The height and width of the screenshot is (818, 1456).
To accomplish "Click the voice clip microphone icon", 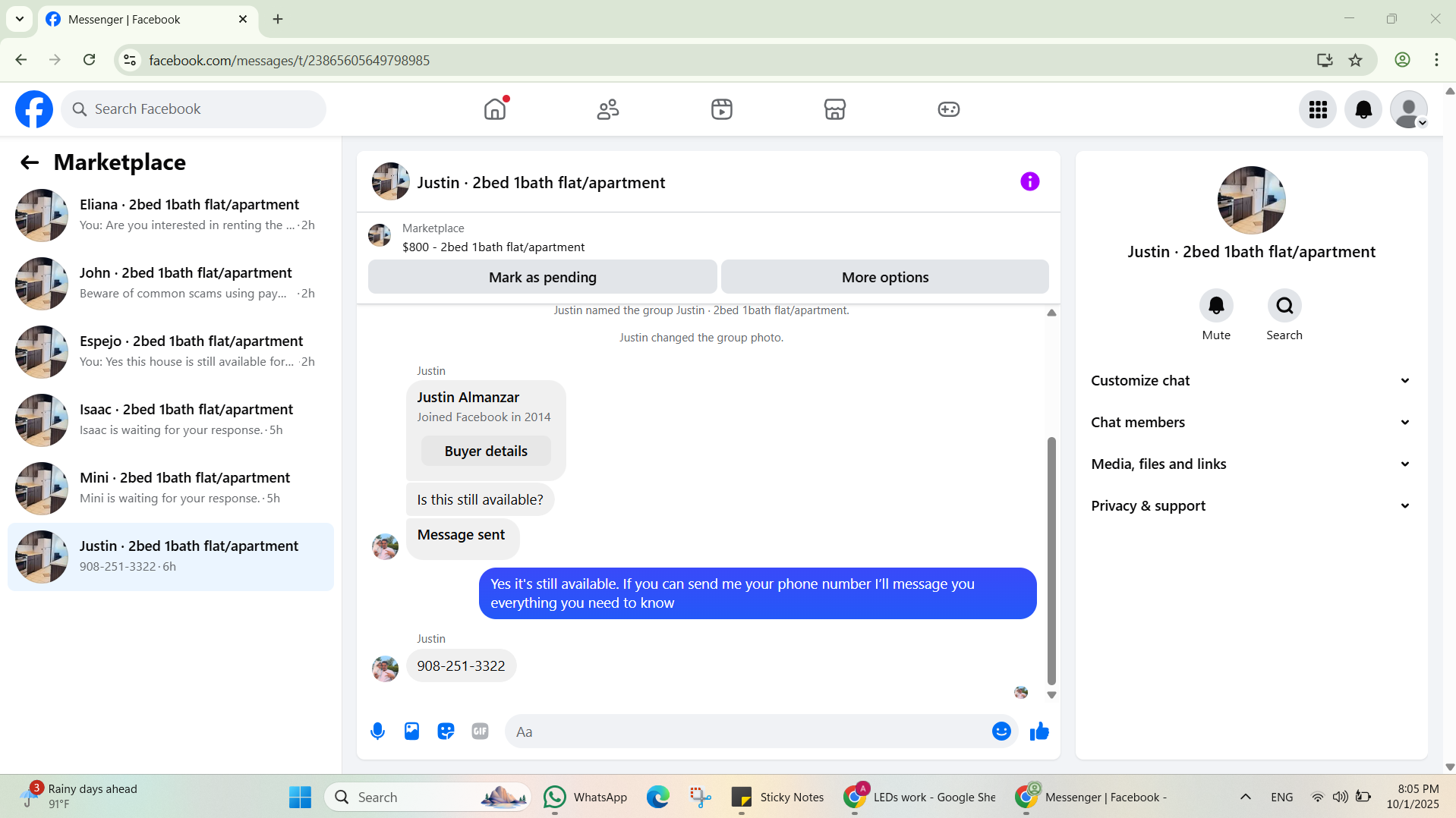I will coord(377,731).
